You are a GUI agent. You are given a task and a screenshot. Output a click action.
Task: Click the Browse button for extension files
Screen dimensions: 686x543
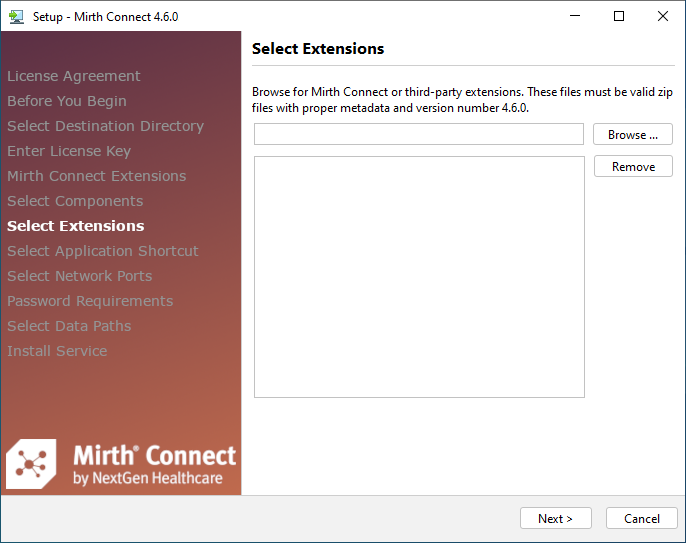click(632, 135)
